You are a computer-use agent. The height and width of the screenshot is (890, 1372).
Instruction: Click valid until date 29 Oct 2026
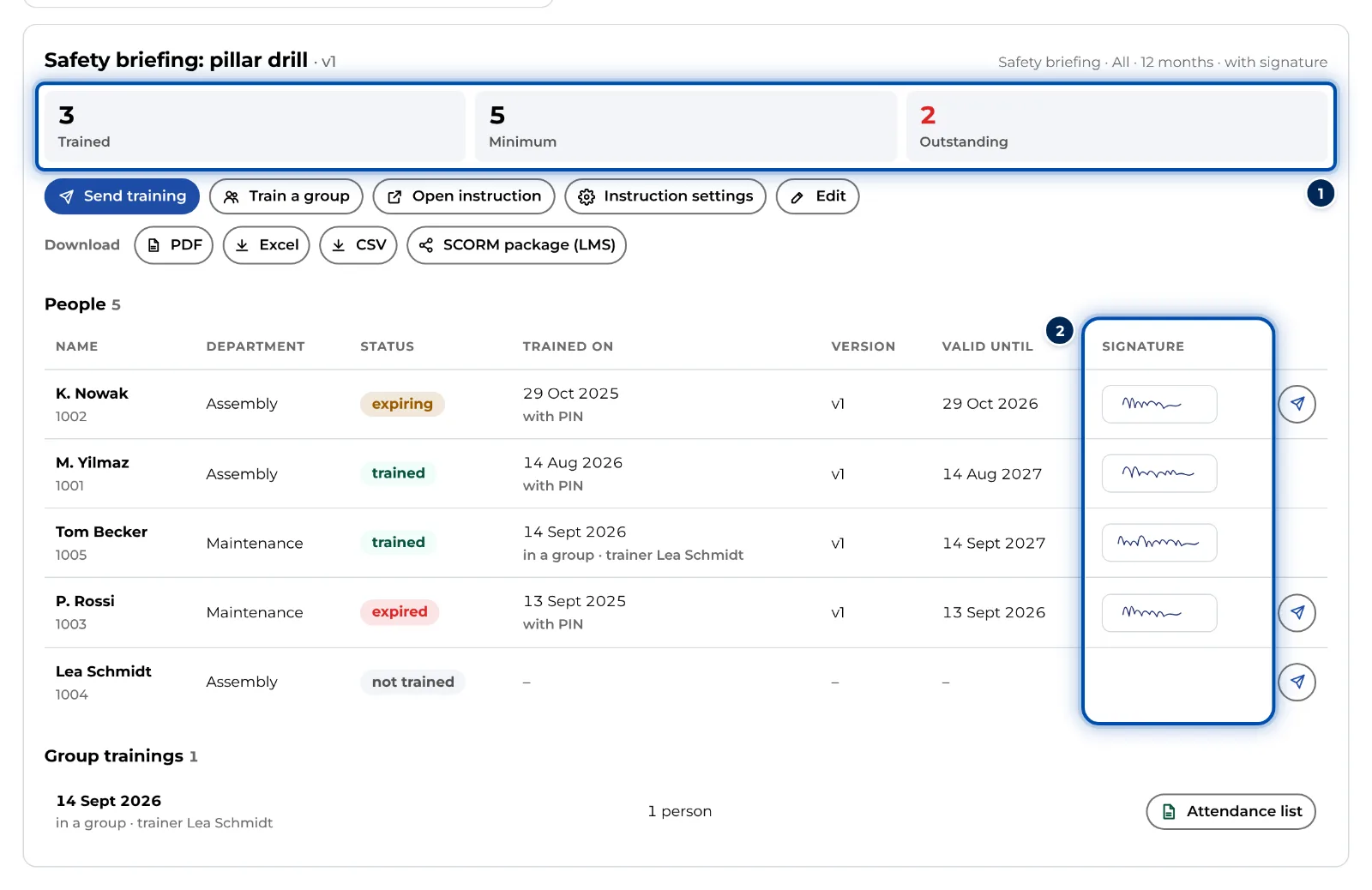990,404
